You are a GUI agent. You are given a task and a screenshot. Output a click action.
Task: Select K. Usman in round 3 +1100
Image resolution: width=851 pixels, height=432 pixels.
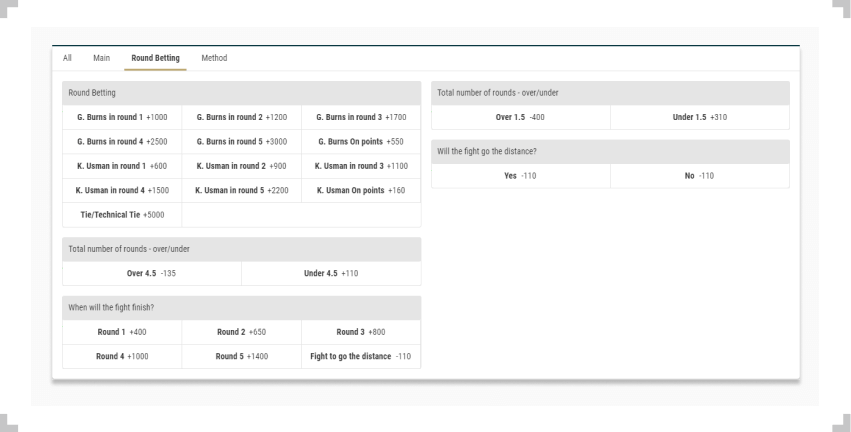361,166
